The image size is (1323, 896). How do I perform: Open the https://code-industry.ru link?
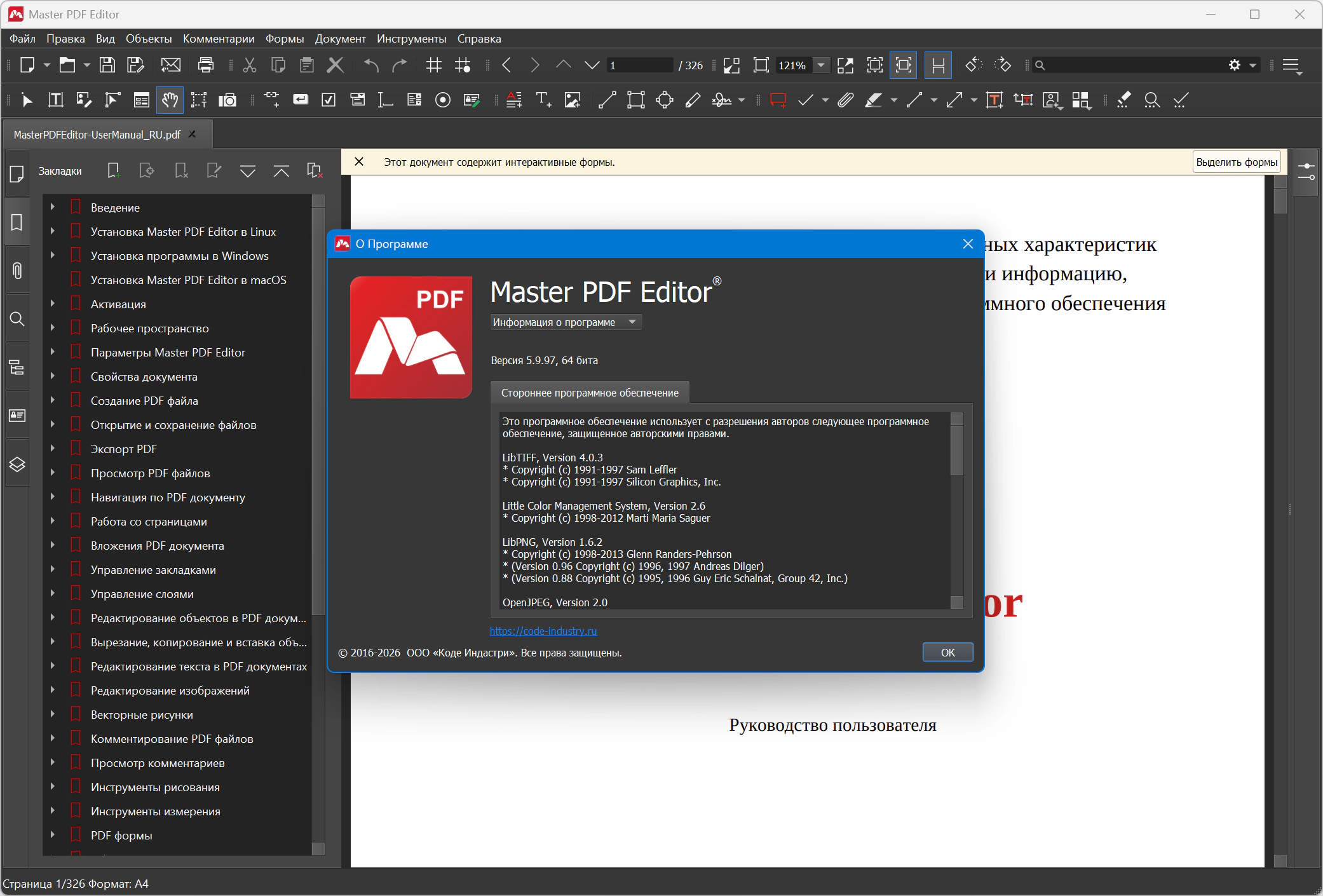543,631
